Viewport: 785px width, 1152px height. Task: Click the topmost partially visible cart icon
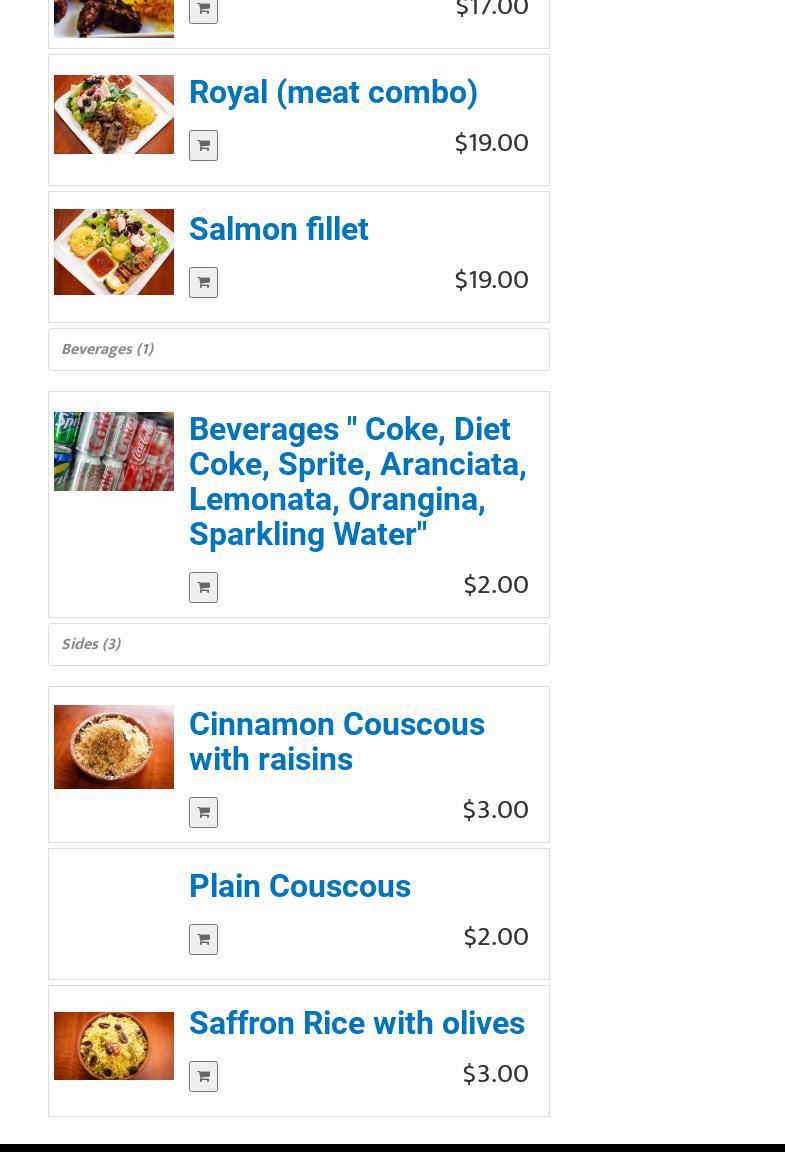(x=203, y=10)
